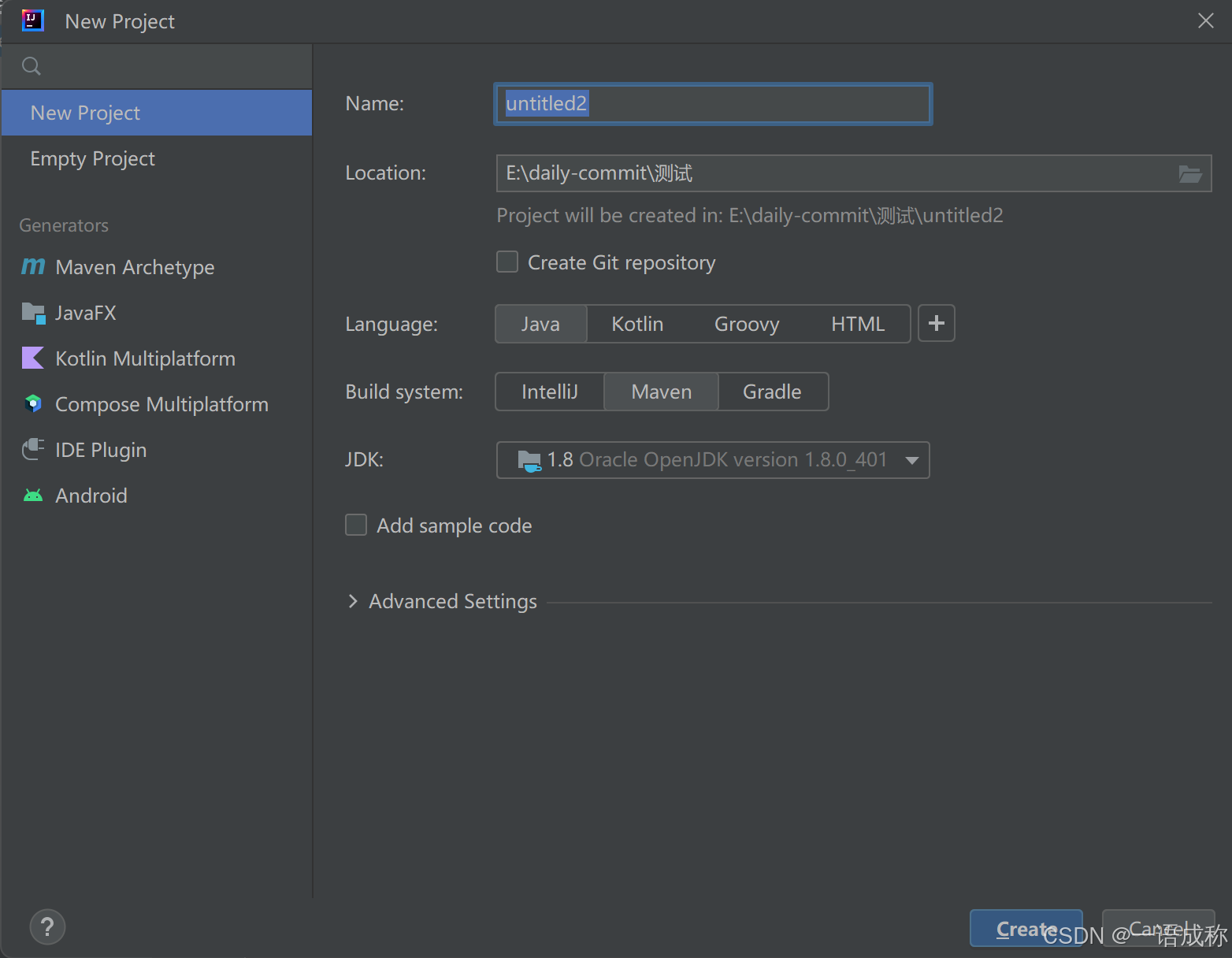Choose Groovy as the language
The height and width of the screenshot is (958, 1232).
tap(747, 324)
